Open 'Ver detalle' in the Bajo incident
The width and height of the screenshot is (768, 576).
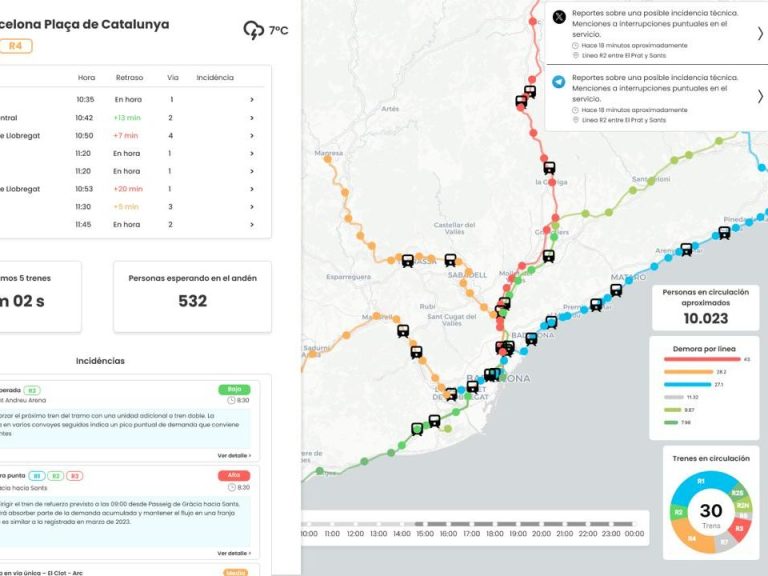234,455
